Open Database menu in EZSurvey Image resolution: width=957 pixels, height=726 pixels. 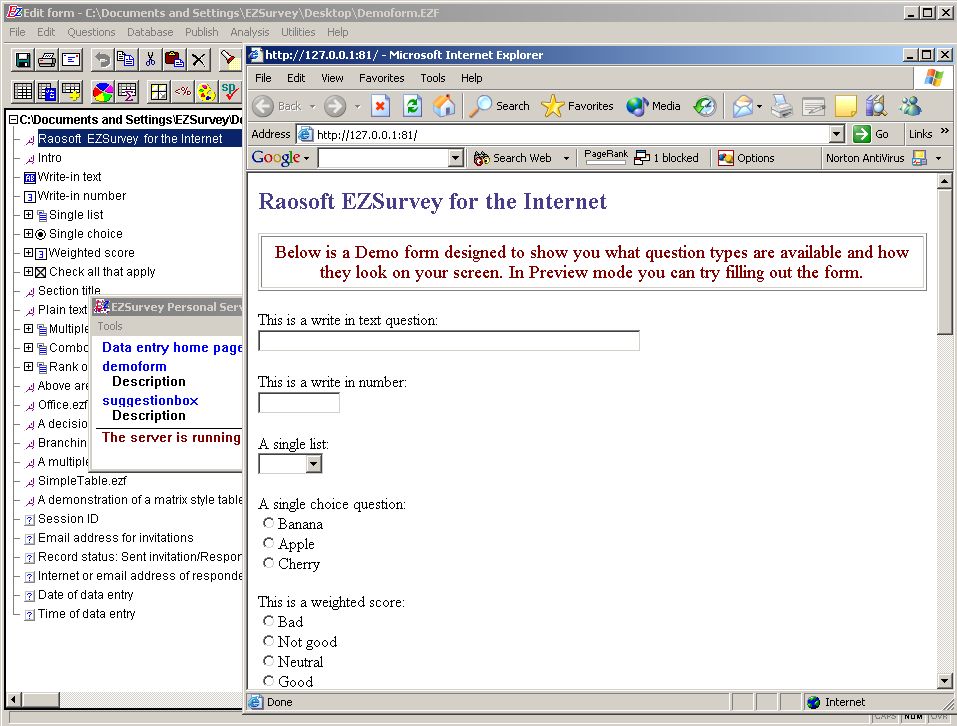(150, 32)
